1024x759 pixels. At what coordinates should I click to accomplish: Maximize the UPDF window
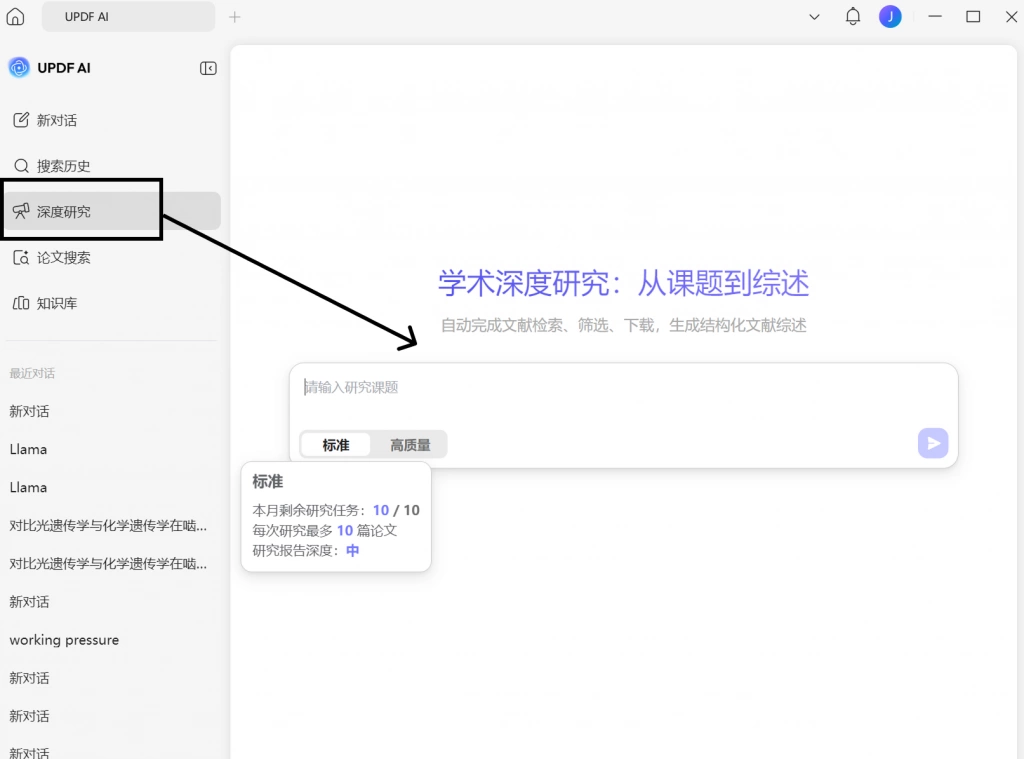973,16
